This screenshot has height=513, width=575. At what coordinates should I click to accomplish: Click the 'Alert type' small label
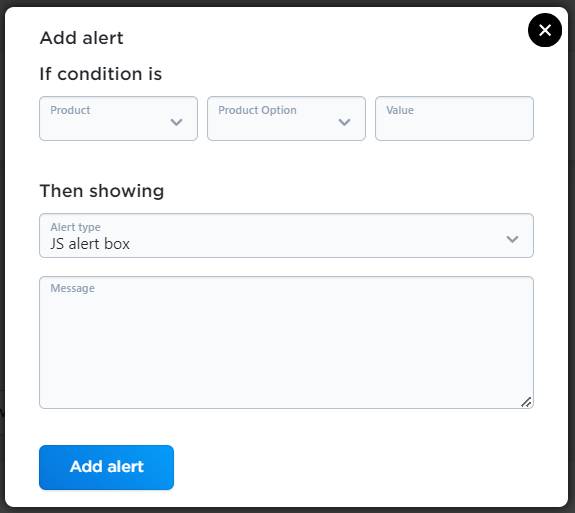pyautogui.click(x=75, y=227)
